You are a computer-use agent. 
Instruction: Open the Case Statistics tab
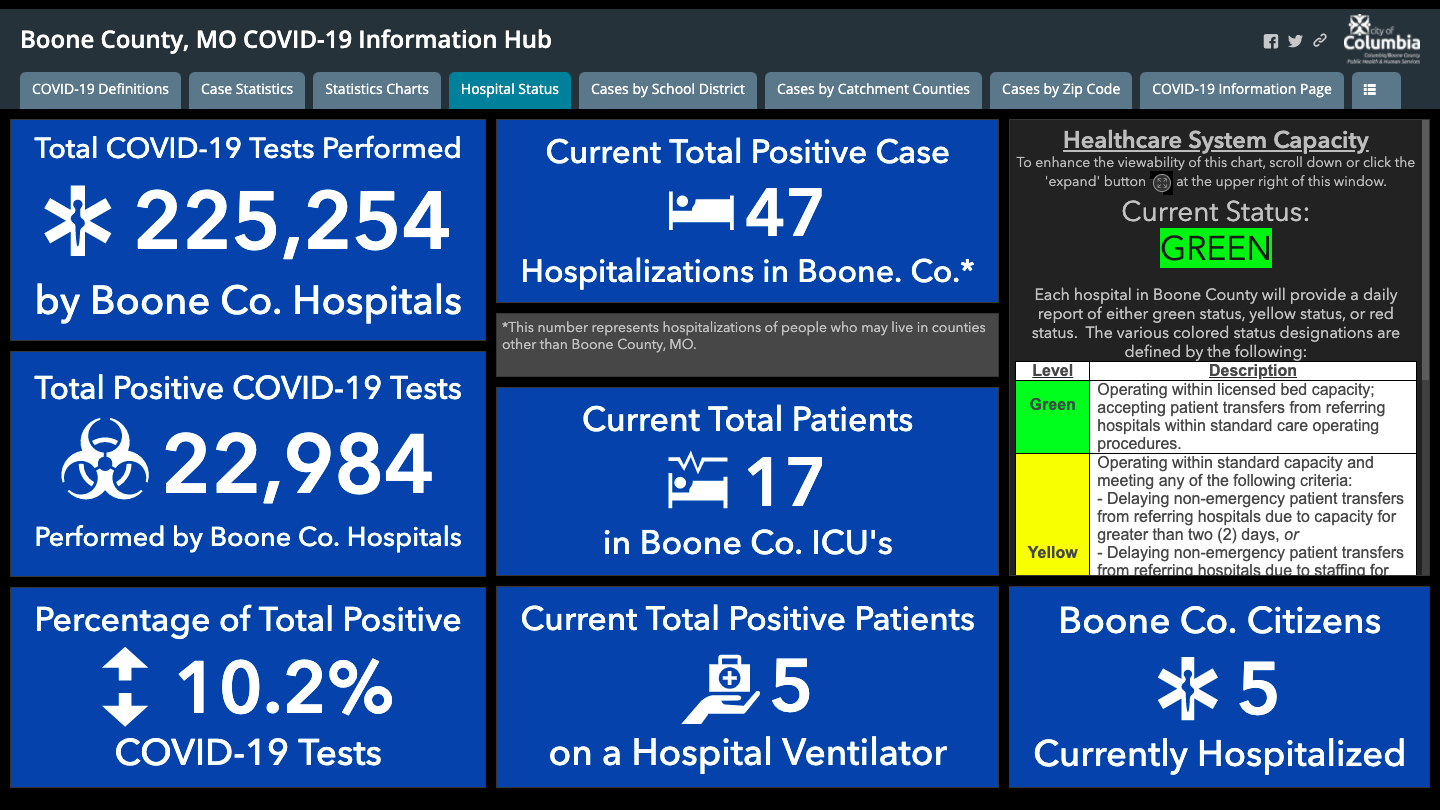(247, 90)
